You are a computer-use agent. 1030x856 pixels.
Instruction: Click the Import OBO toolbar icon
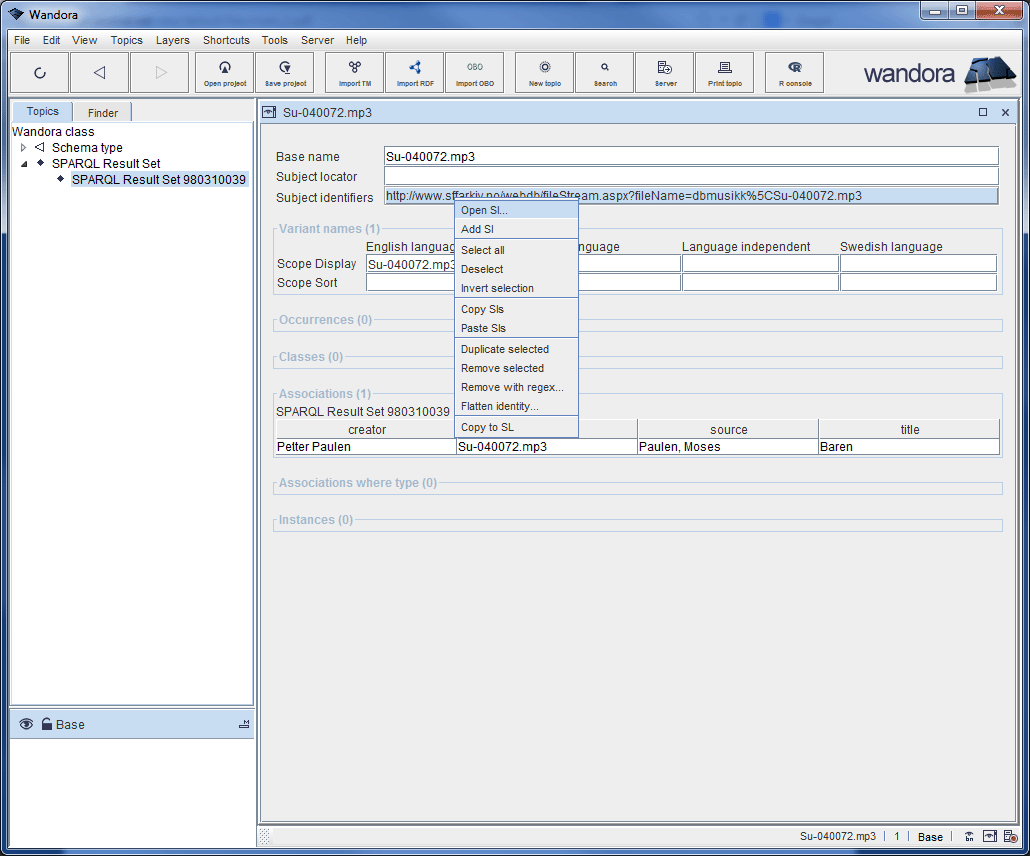[x=475, y=72]
